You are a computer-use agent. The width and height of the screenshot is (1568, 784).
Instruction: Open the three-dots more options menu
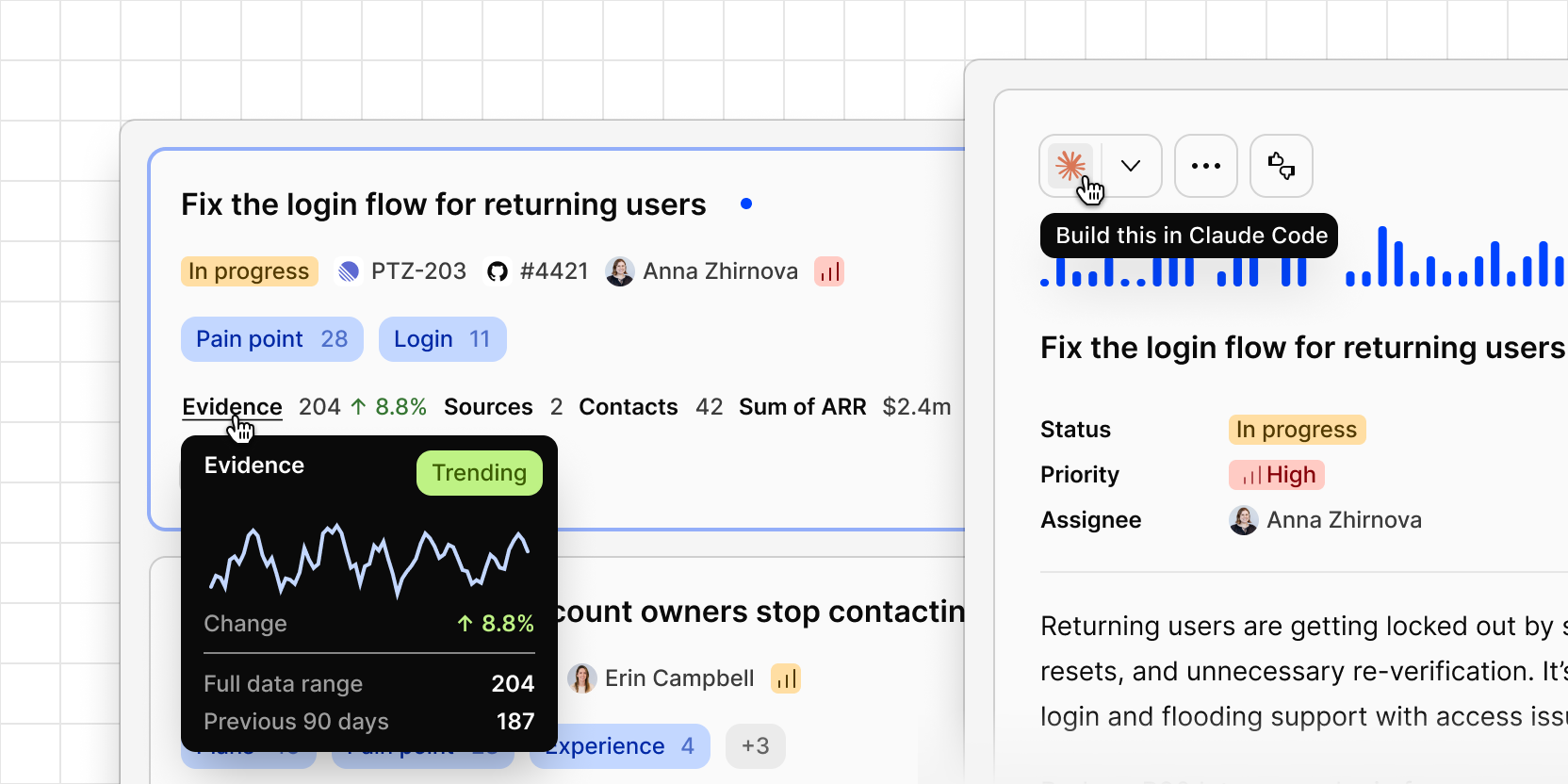[x=1206, y=166]
